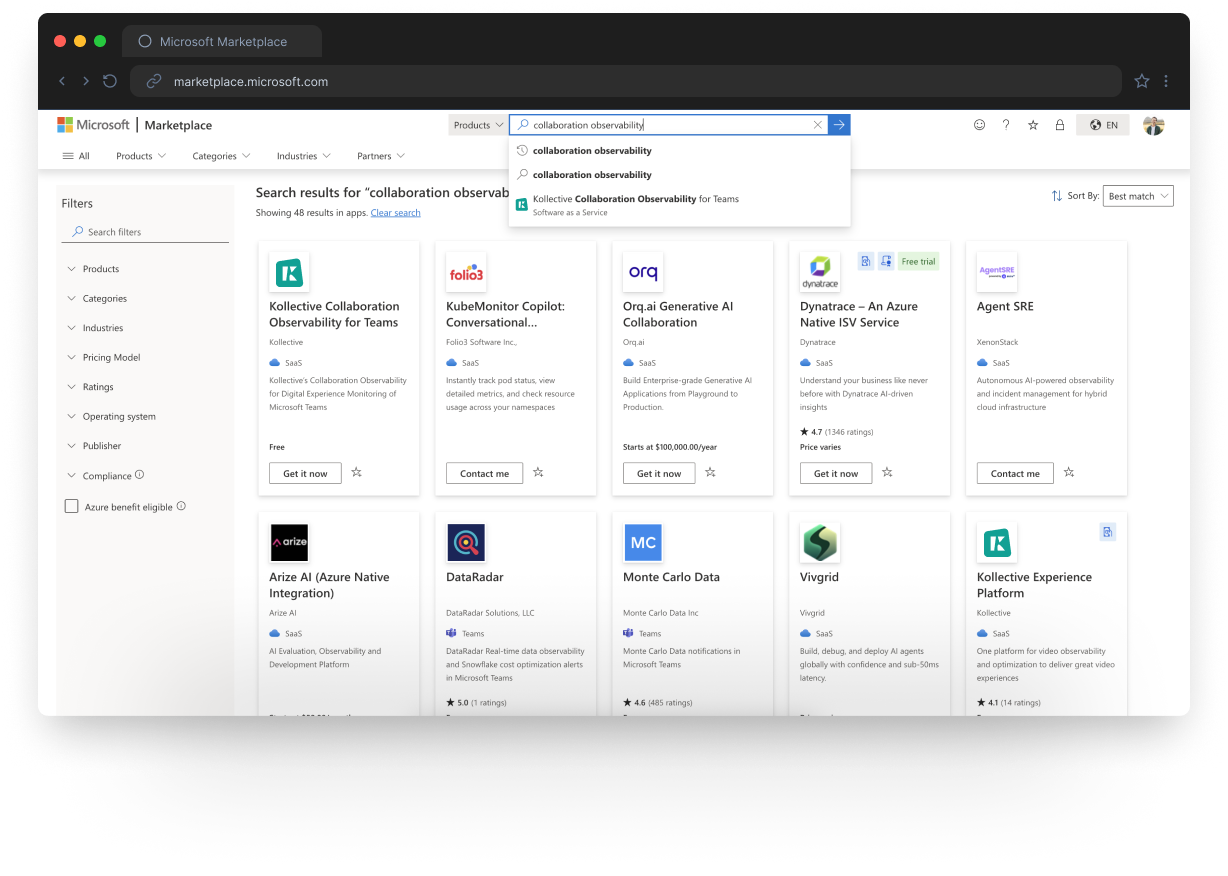
Task: Click Get it now for Orq.ai
Action: click(659, 473)
